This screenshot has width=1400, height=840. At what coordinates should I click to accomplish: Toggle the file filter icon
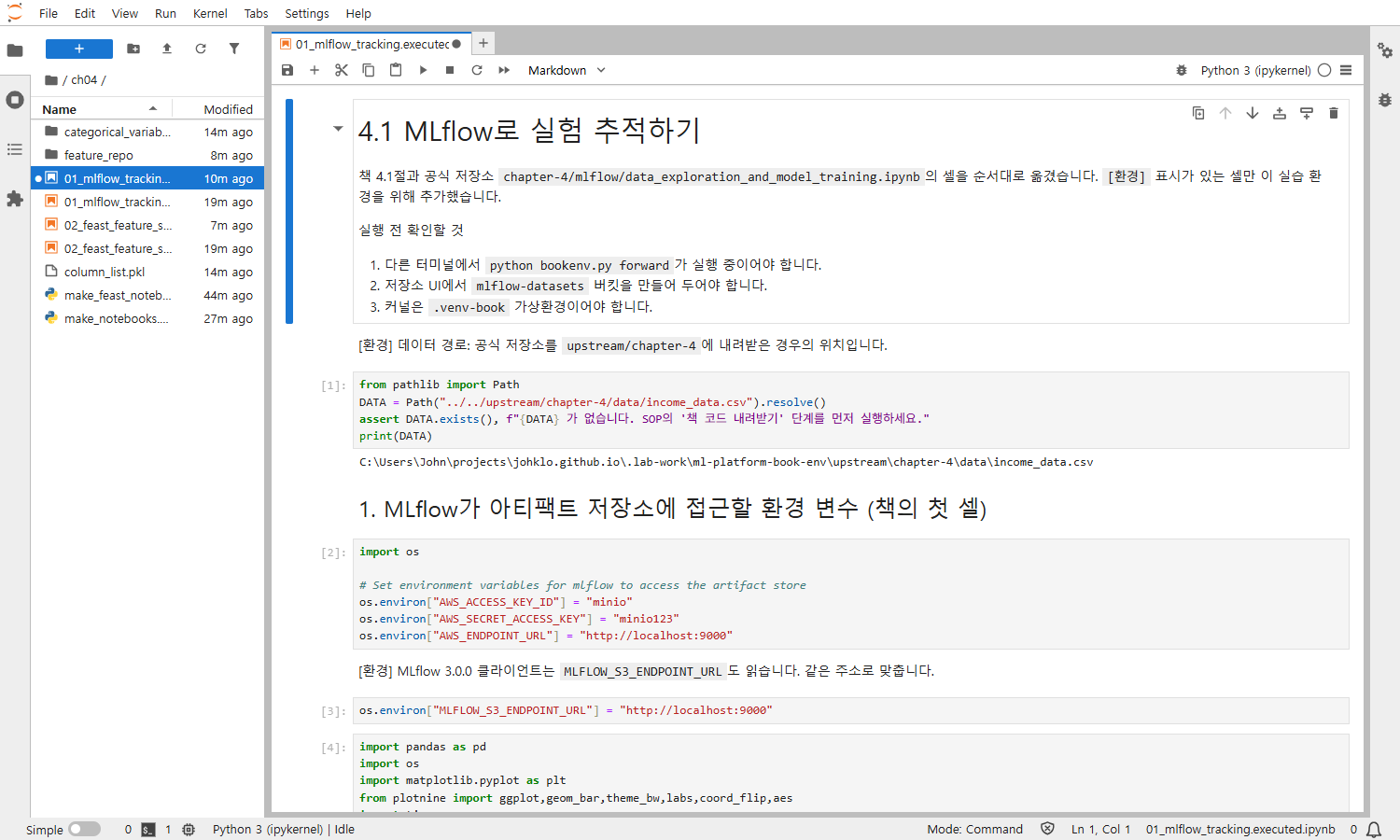(234, 49)
